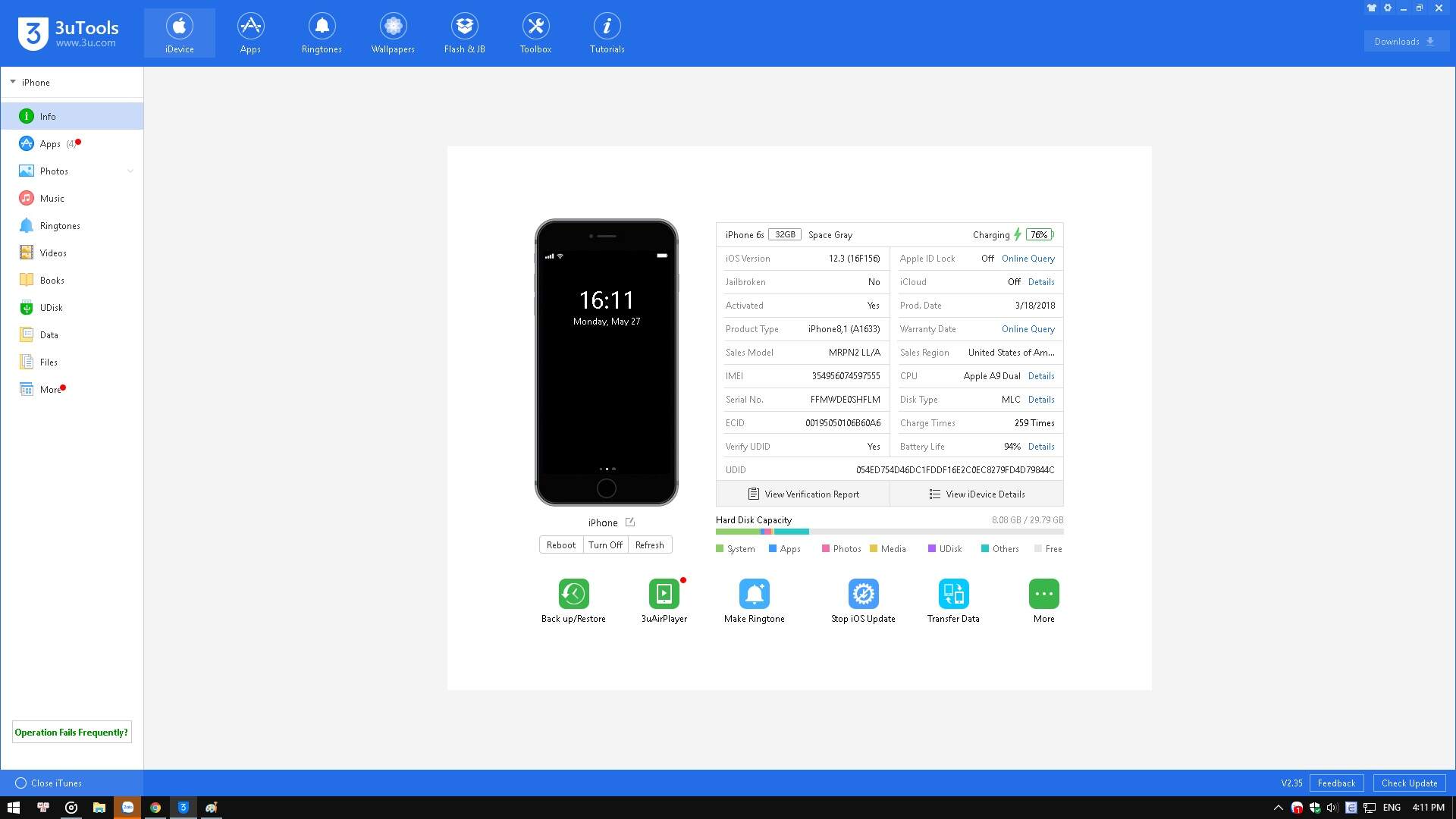This screenshot has width=1456, height=819.
Task: Open Chrome from the Windows taskbar
Action: [x=155, y=808]
